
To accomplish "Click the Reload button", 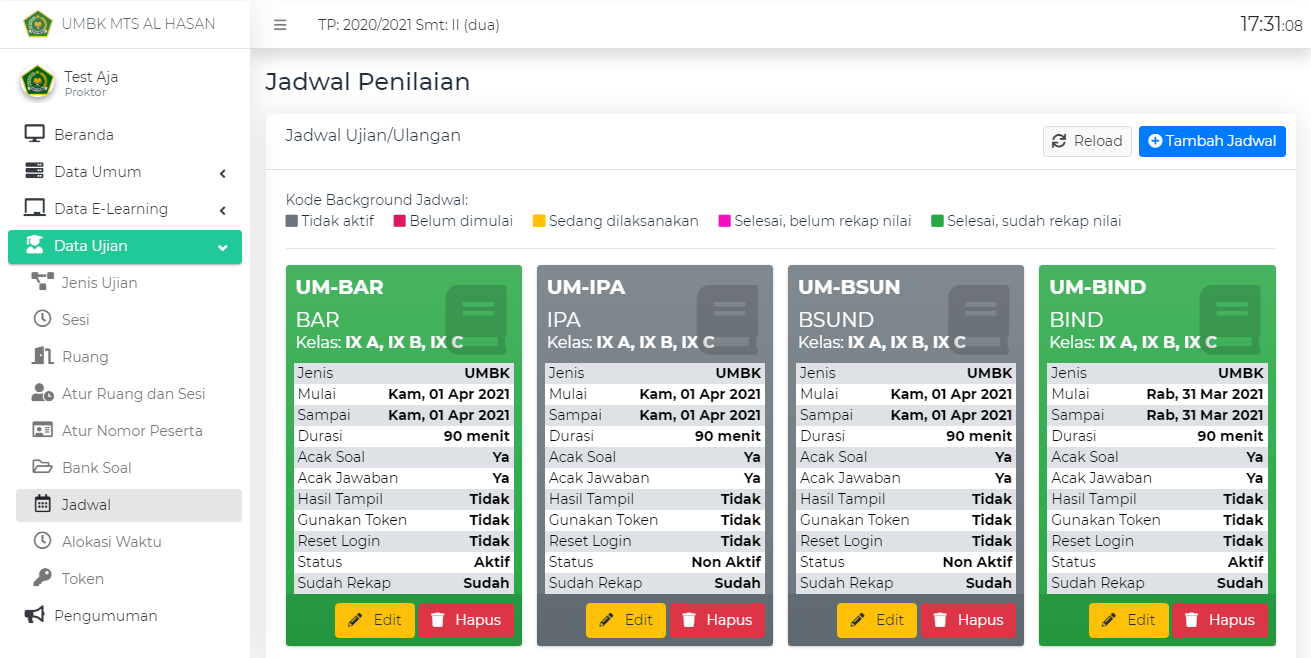I will click(1086, 141).
